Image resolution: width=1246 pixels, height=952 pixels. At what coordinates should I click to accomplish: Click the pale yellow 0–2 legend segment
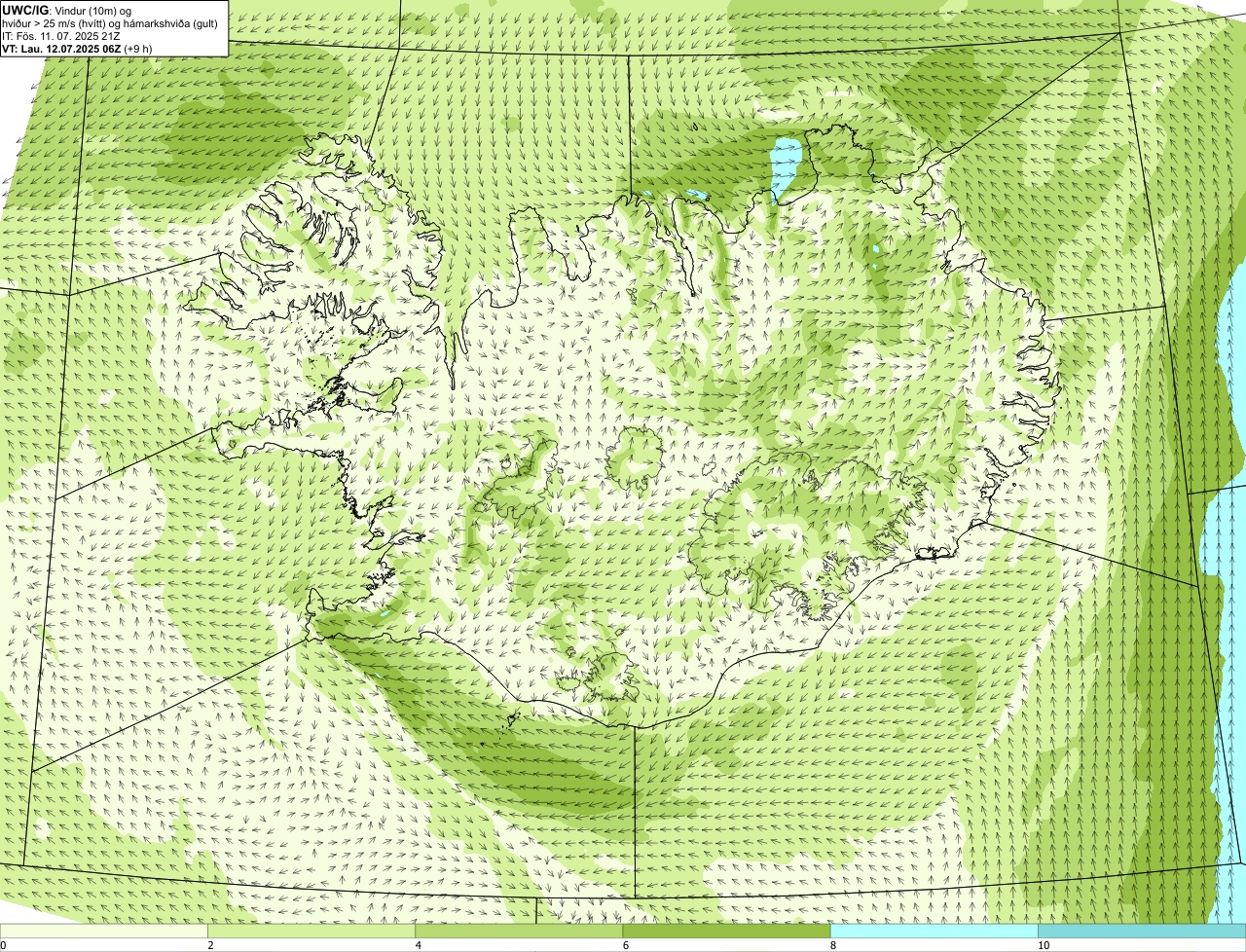[104, 932]
